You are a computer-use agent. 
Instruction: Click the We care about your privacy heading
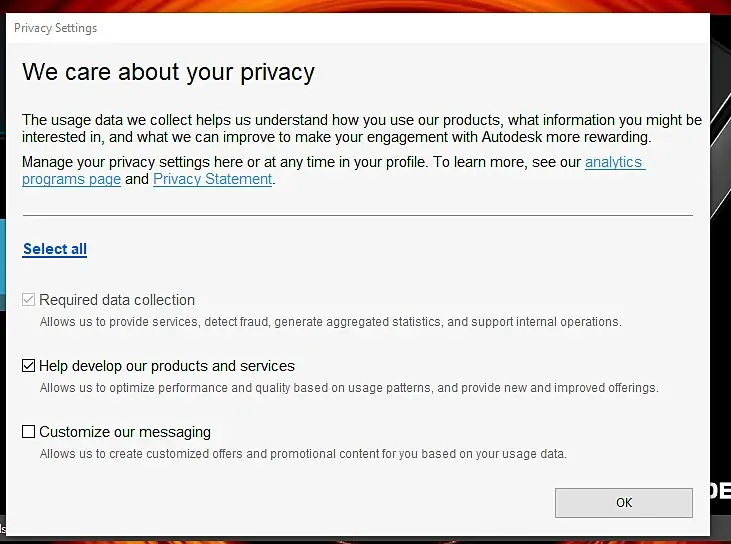point(168,72)
